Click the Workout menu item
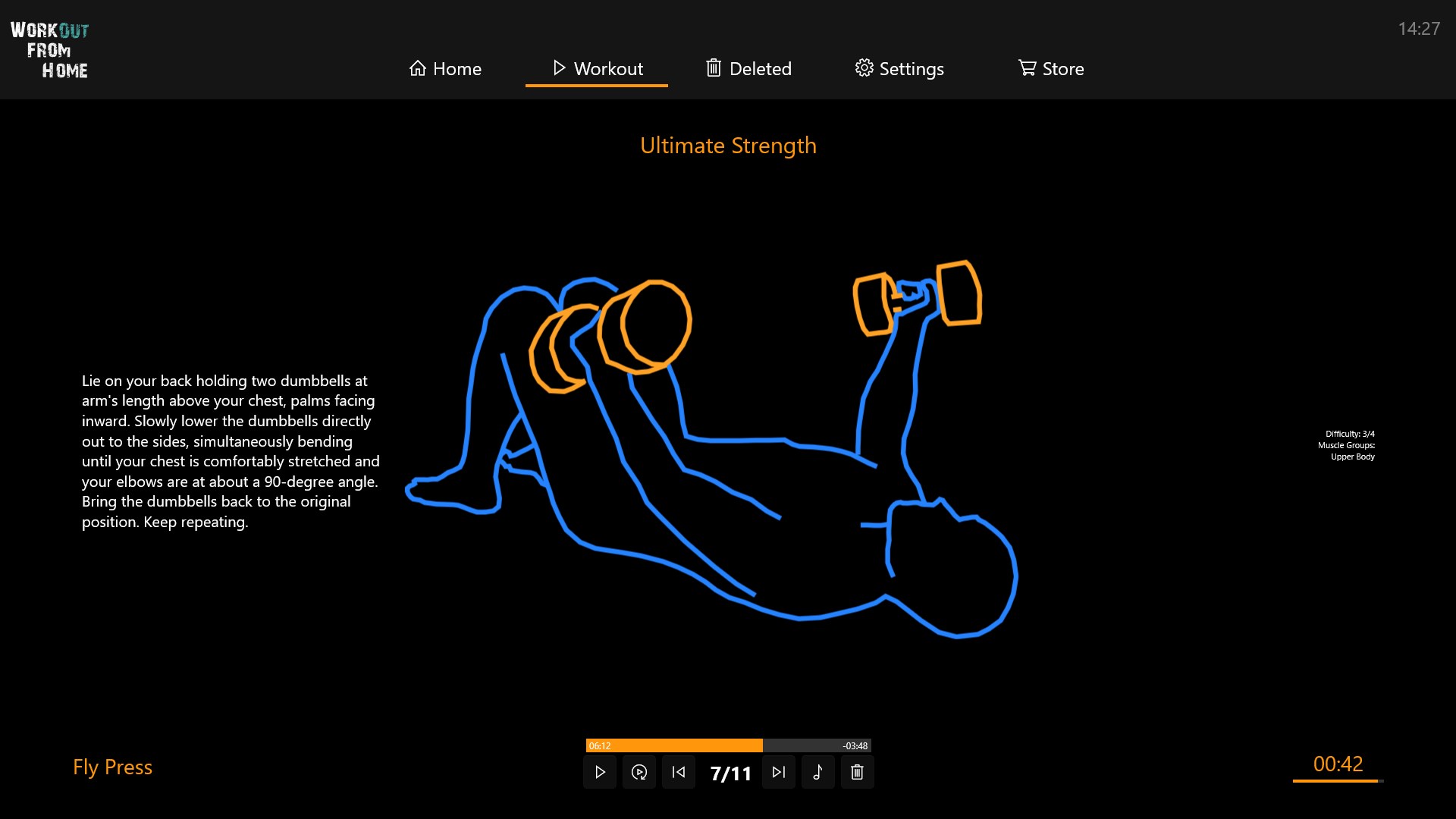Viewport: 1456px width, 819px height. [597, 68]
